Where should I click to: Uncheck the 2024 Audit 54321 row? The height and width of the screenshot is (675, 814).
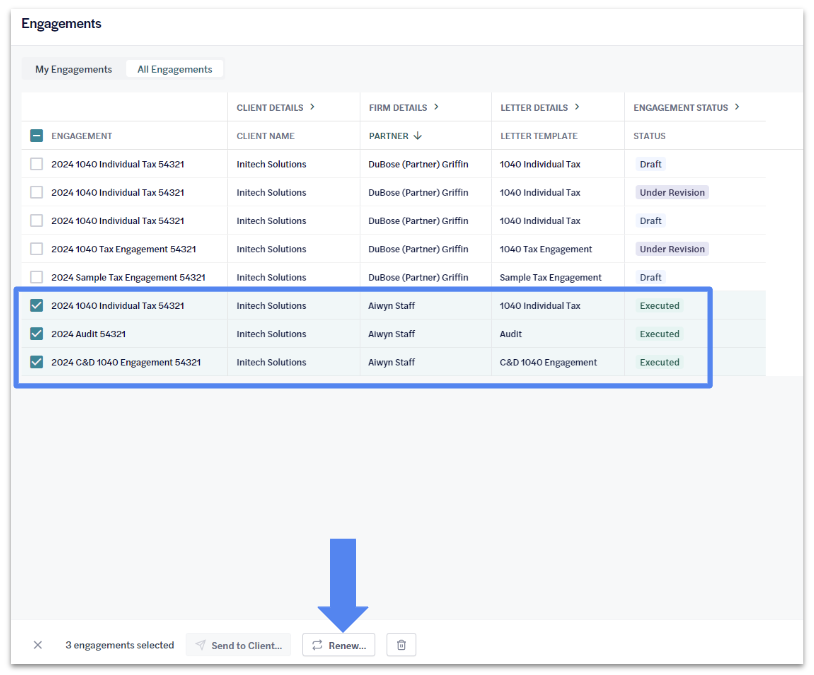pos(36,333)
